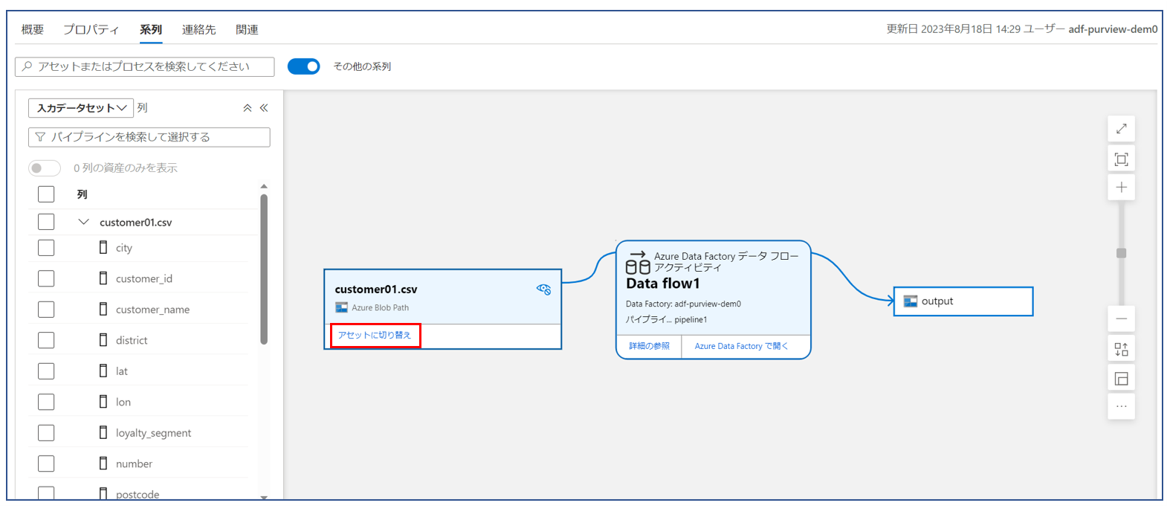
Task: Open the more options ellipsis in canvas toolbar
Action: pyautogui.click(x=1121, y=407)
